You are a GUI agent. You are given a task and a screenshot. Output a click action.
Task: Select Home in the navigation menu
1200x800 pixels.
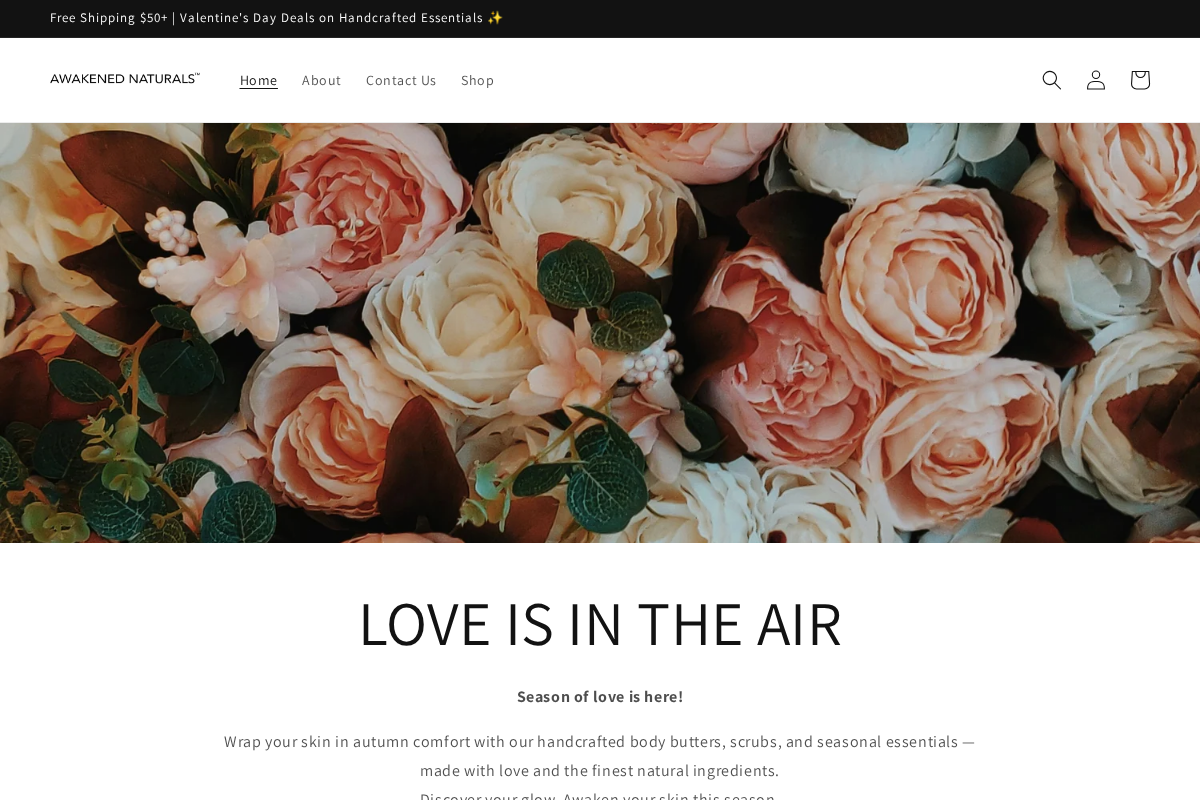pyautogui.click(x=258, y=80)
